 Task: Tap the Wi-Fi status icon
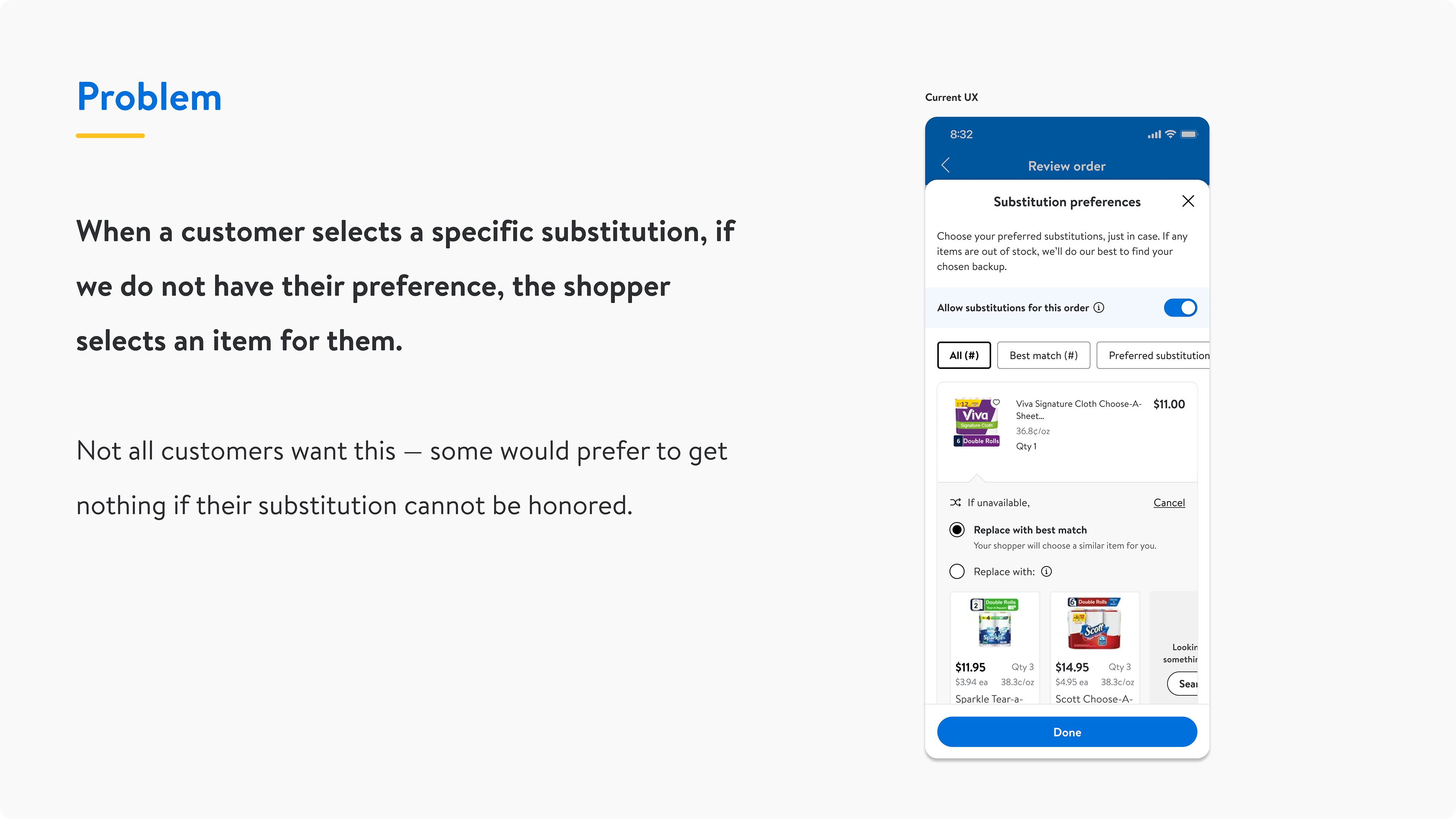(x=1170, y=134)
